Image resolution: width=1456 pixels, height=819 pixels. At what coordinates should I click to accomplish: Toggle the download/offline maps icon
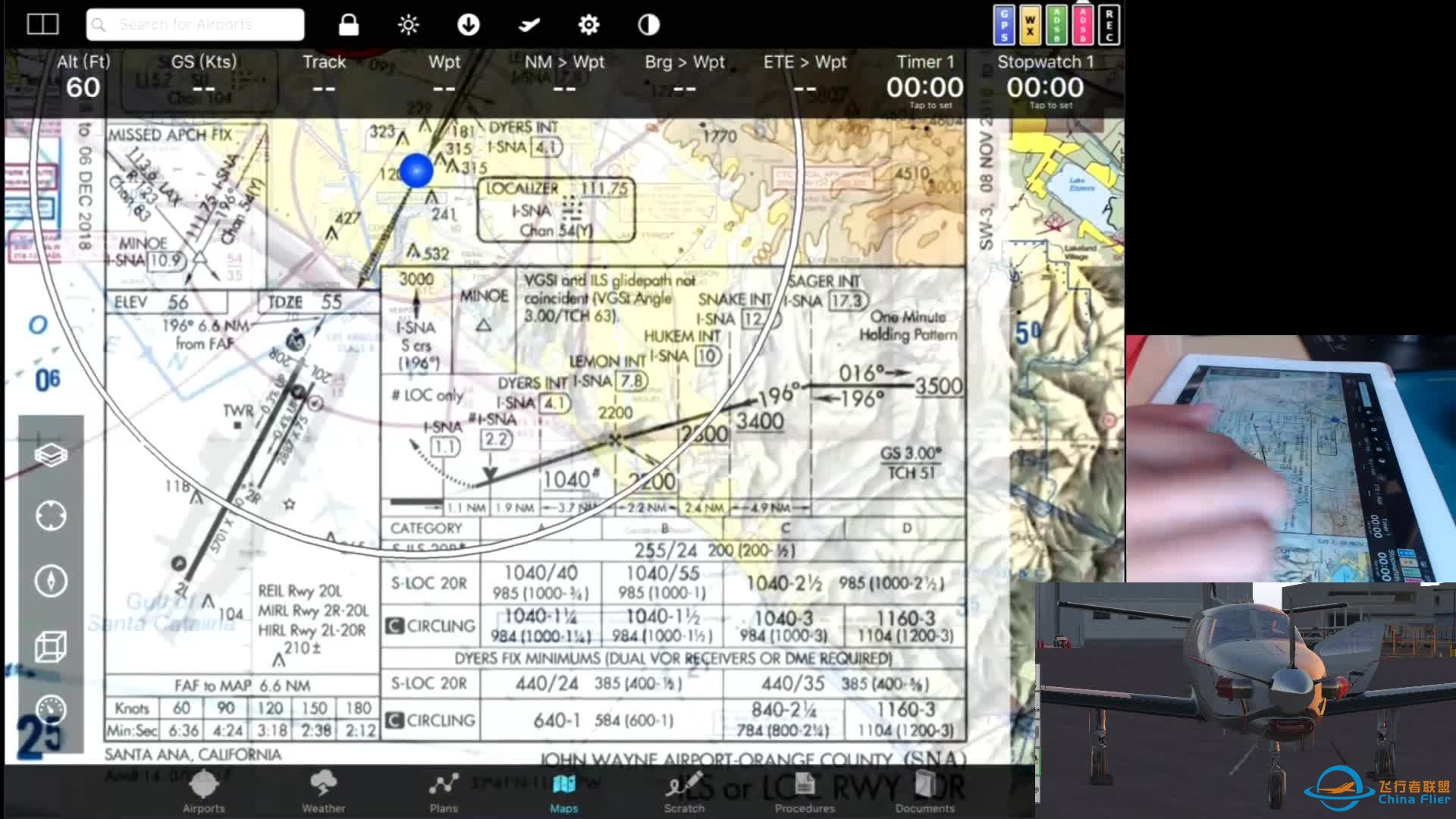pos(468,24)
